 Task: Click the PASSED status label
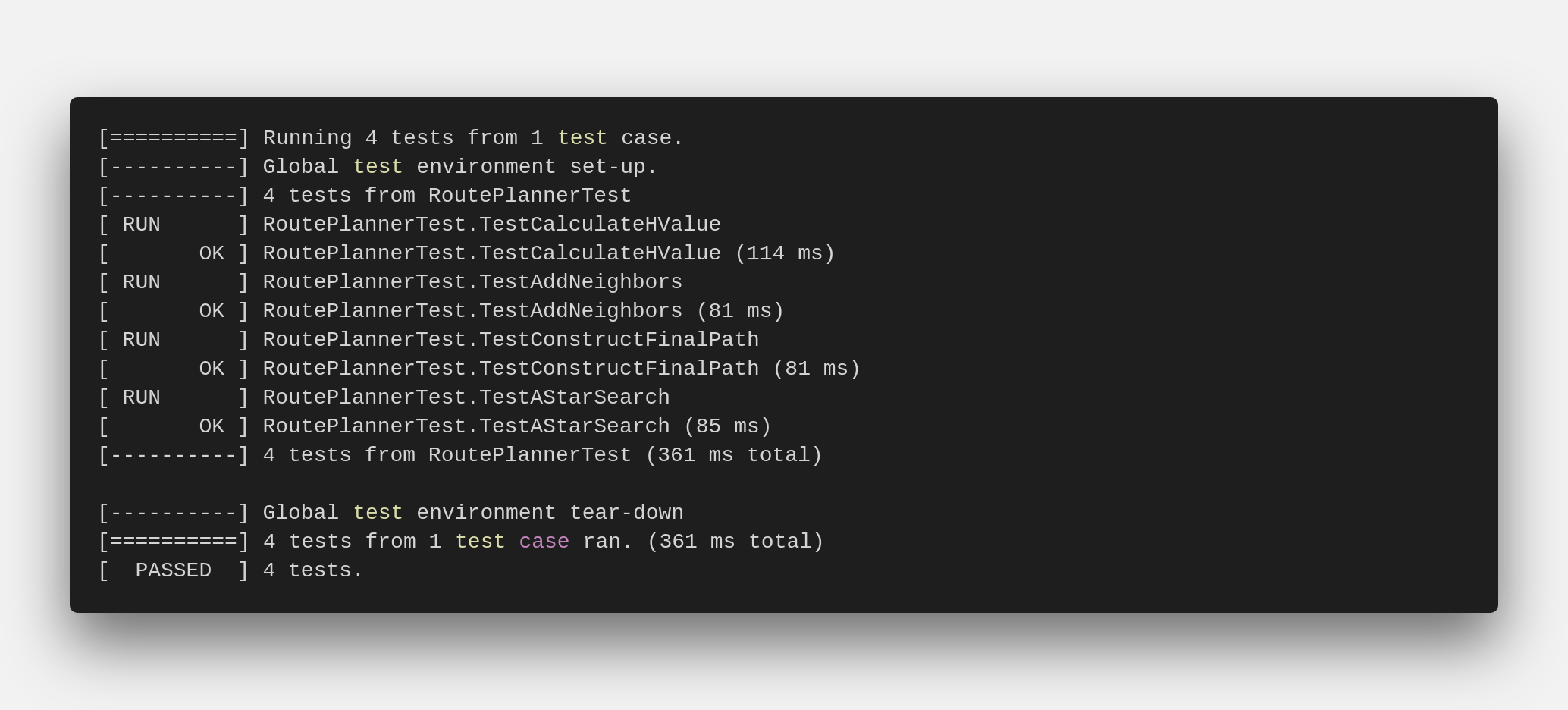coord(173,570)
